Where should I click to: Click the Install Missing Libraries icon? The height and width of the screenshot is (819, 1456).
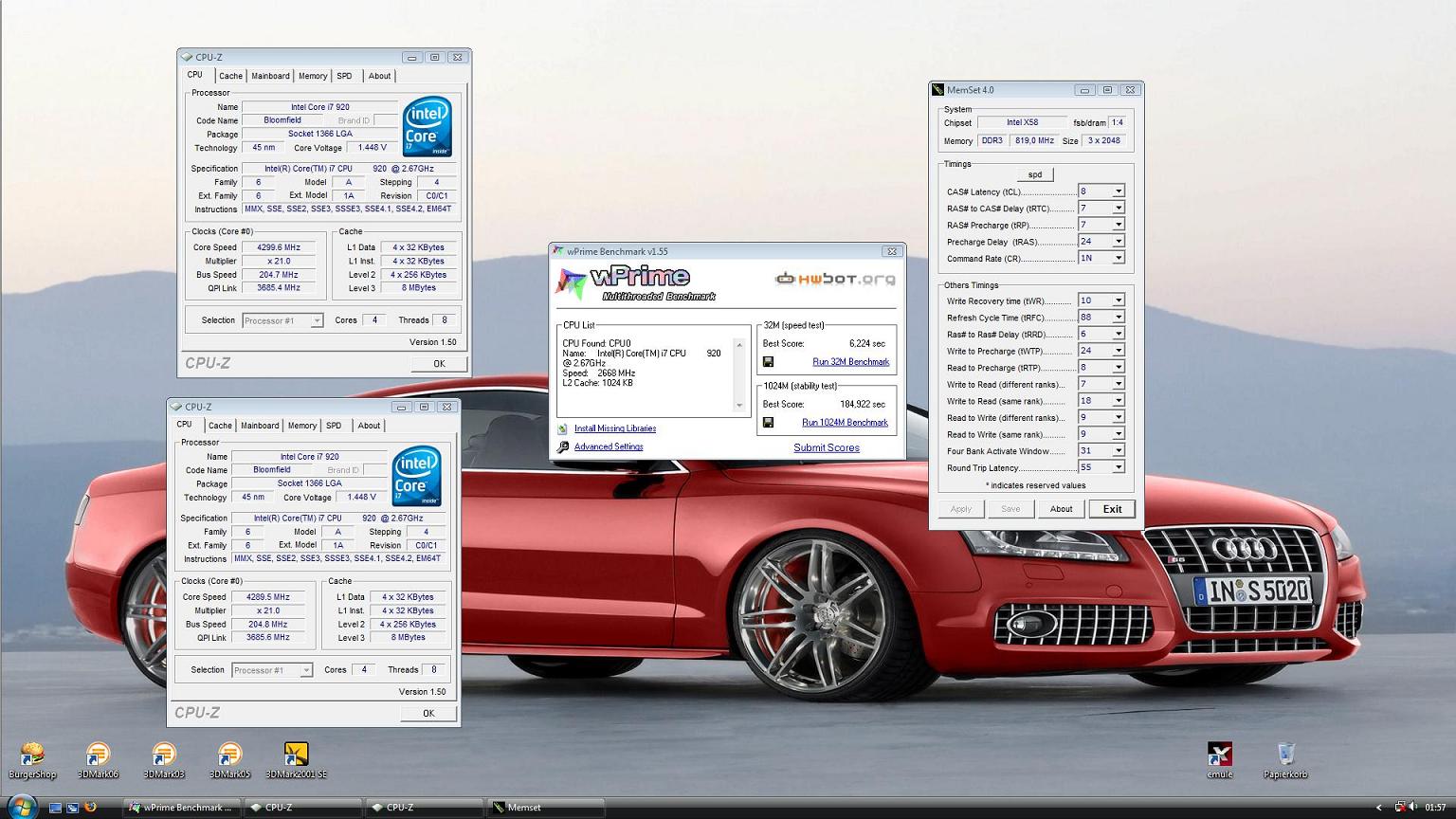click(563, 428)
